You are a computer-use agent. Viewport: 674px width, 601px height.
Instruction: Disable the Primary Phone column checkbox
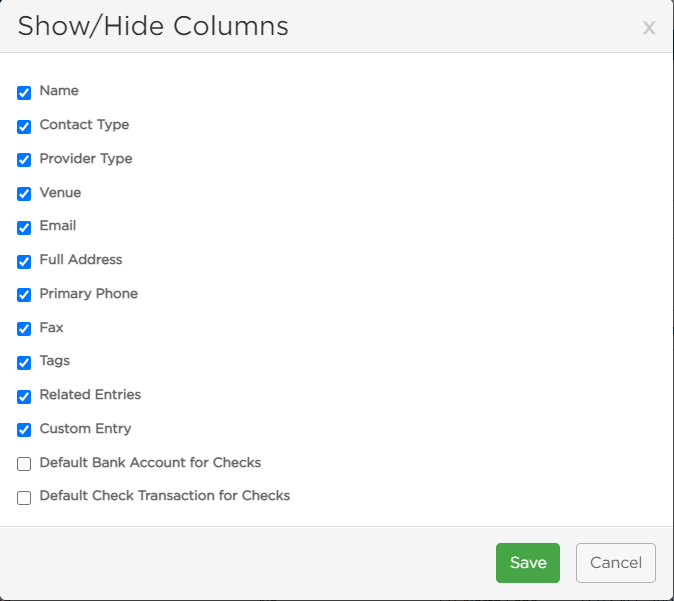(24, 294)
